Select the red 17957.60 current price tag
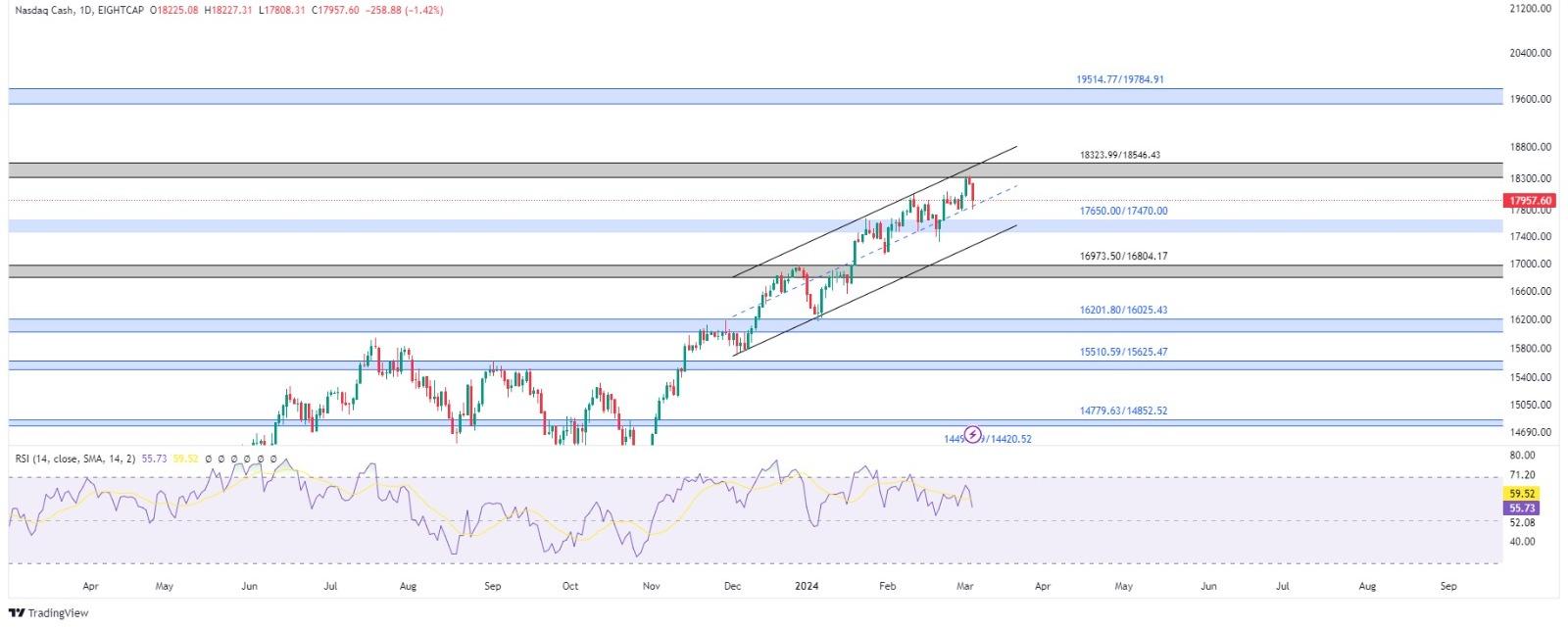 1531,200
